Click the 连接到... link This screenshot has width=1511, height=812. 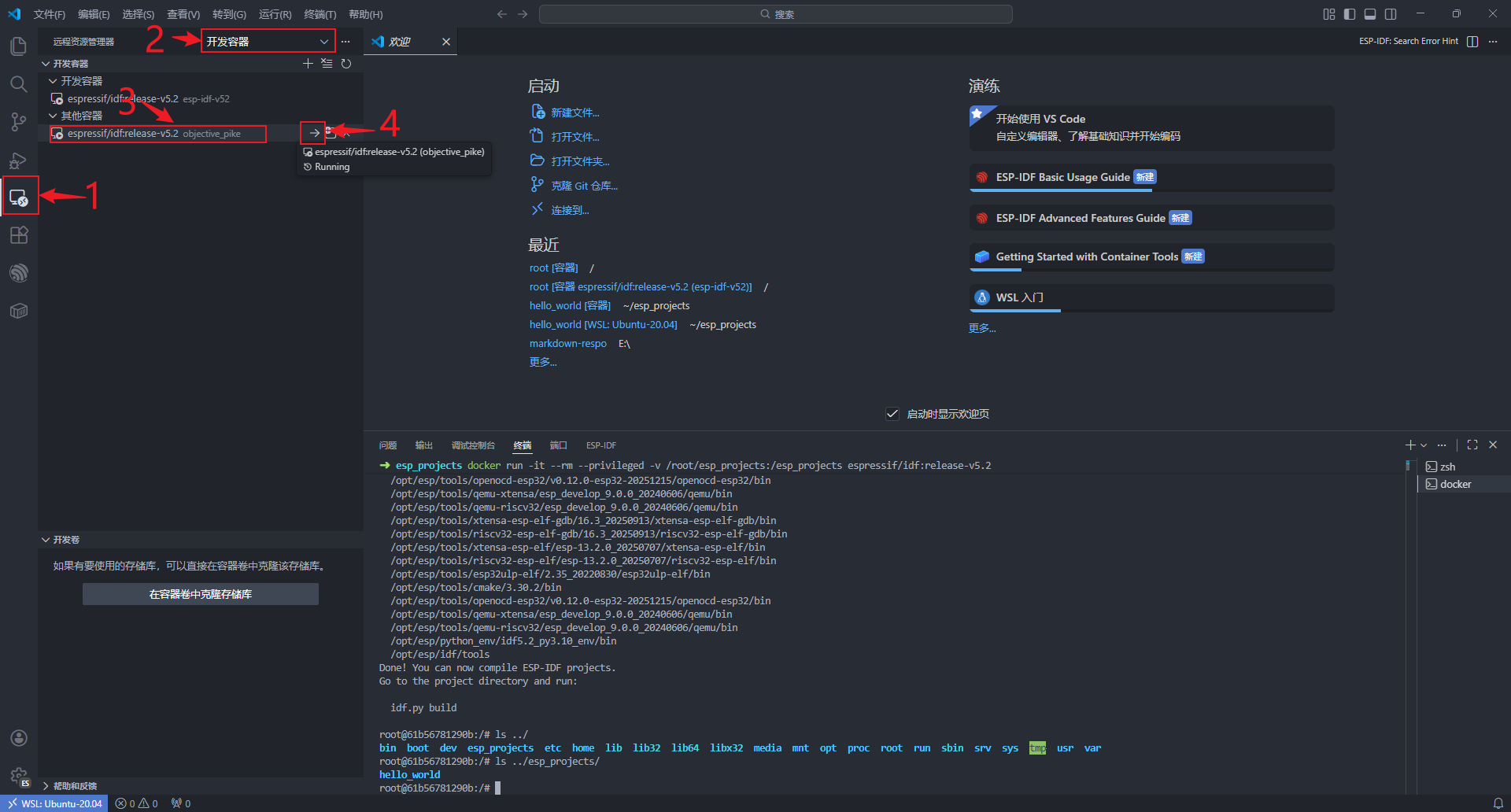570,210
